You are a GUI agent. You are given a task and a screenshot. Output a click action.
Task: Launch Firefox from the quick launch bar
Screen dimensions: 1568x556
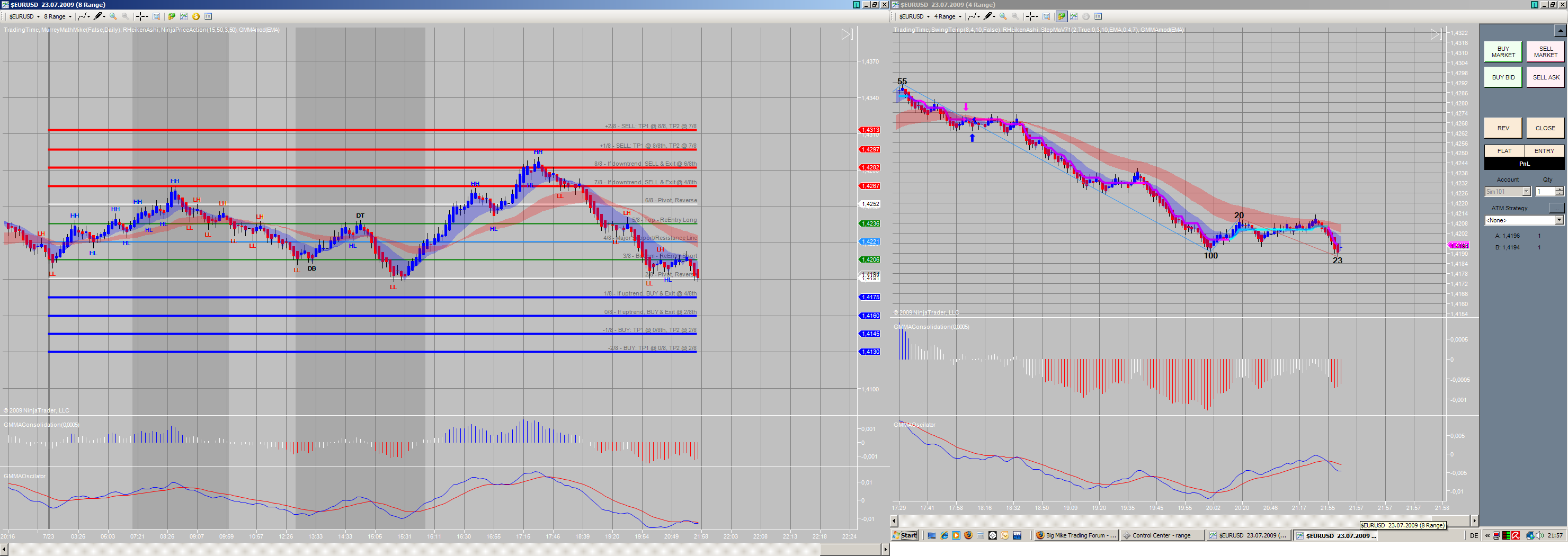(968, 535)
